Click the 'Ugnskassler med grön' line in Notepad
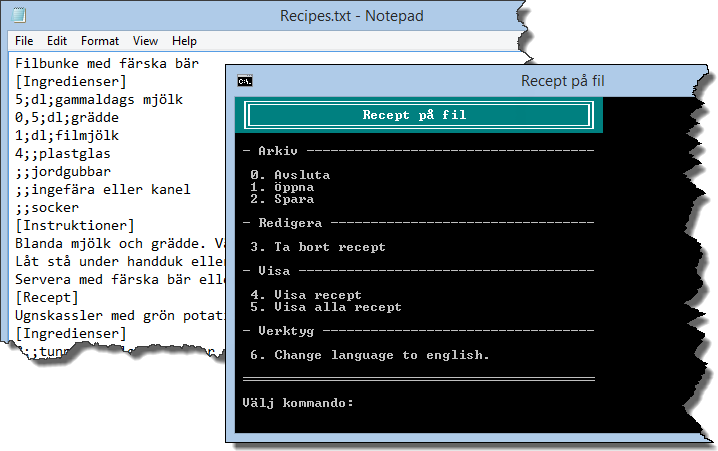 (120, 315)
